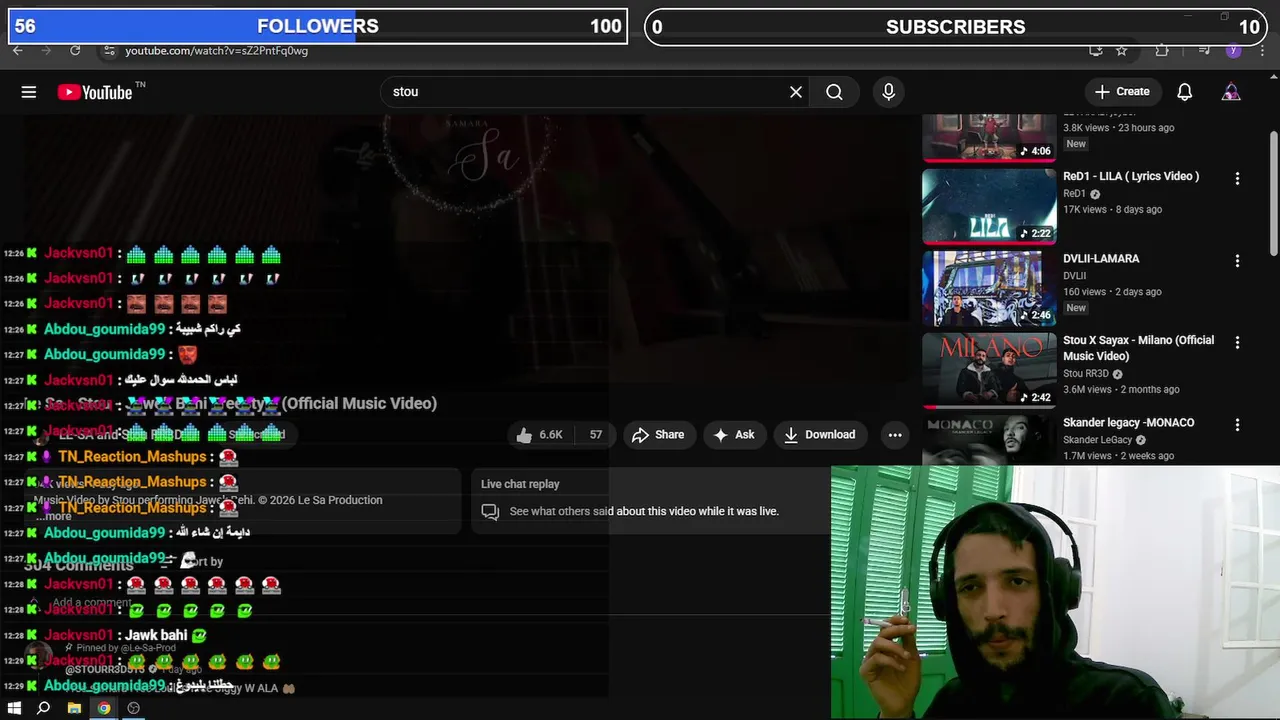
Task: Run search with magnifier button
Action: pos(834,92)
